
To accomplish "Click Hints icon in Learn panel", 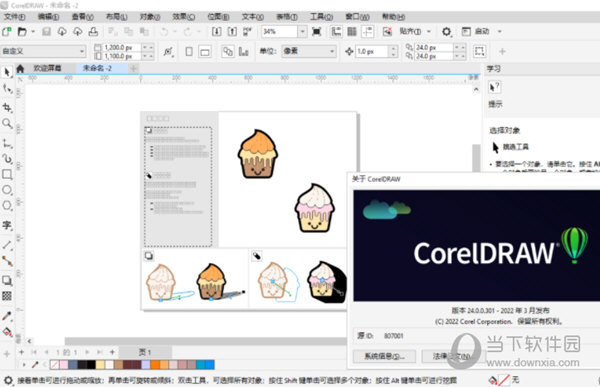I will pos(494,87).
